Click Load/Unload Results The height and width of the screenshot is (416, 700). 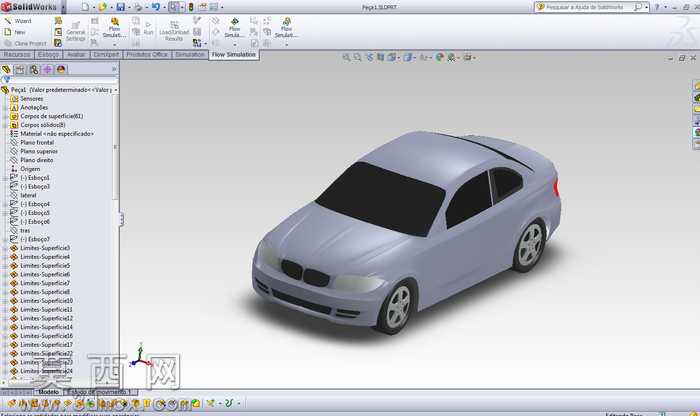coord(174,31)
